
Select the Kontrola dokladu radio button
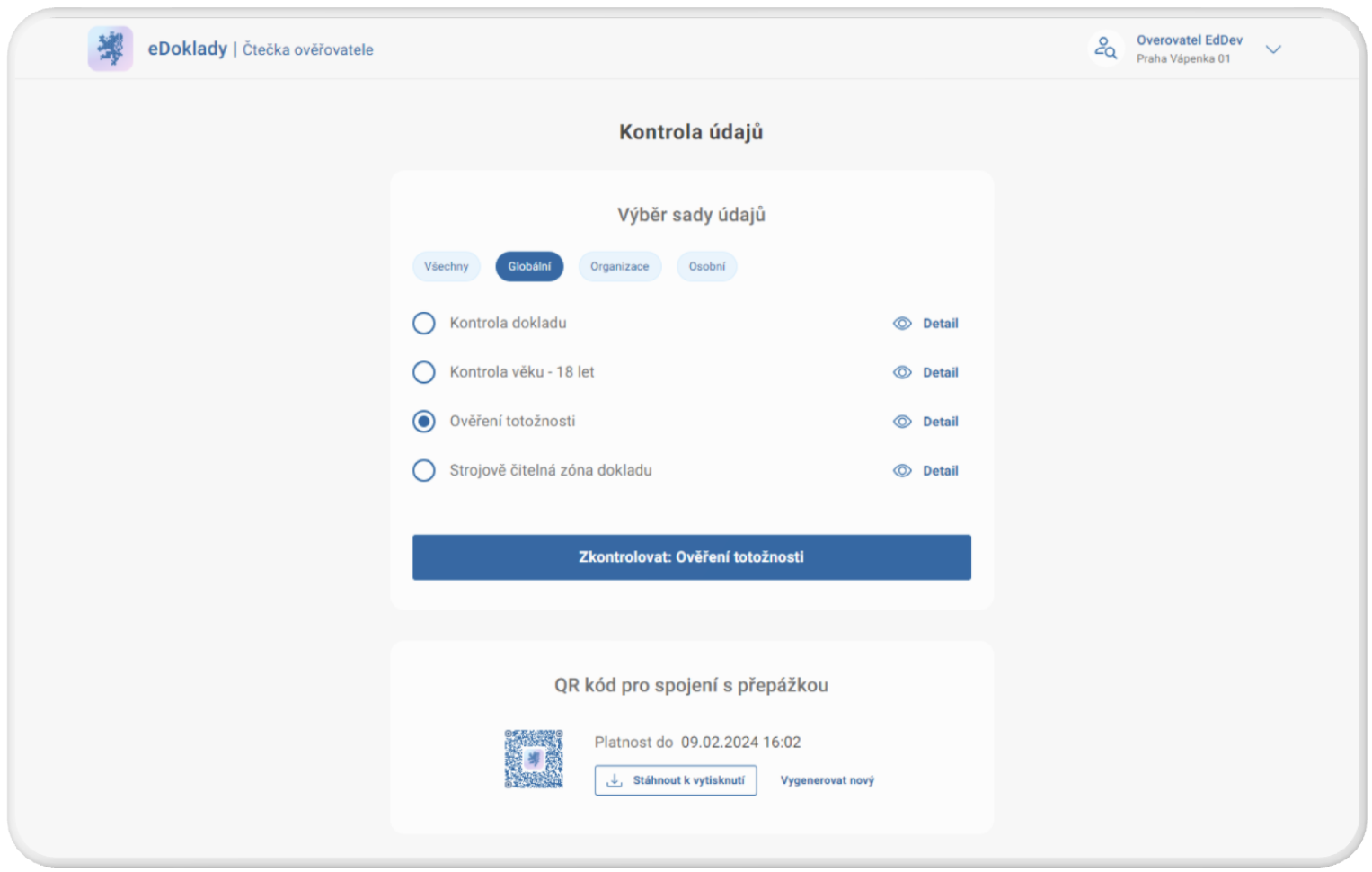(x=424, y=324)
